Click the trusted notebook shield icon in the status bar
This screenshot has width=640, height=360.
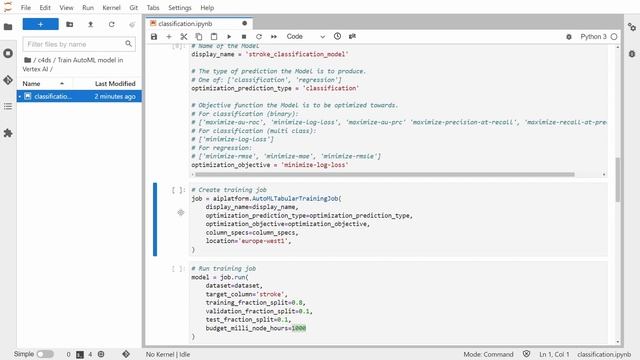pos(527,354)
